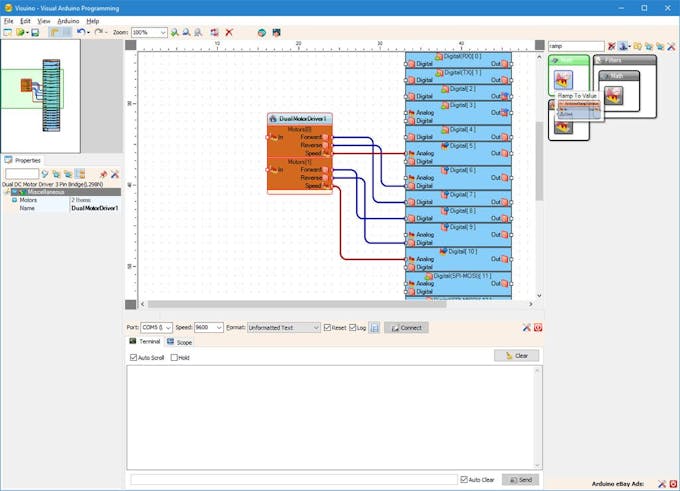
Task: Click the Save project toolbar icon
Action: click(x=35, y=33)
